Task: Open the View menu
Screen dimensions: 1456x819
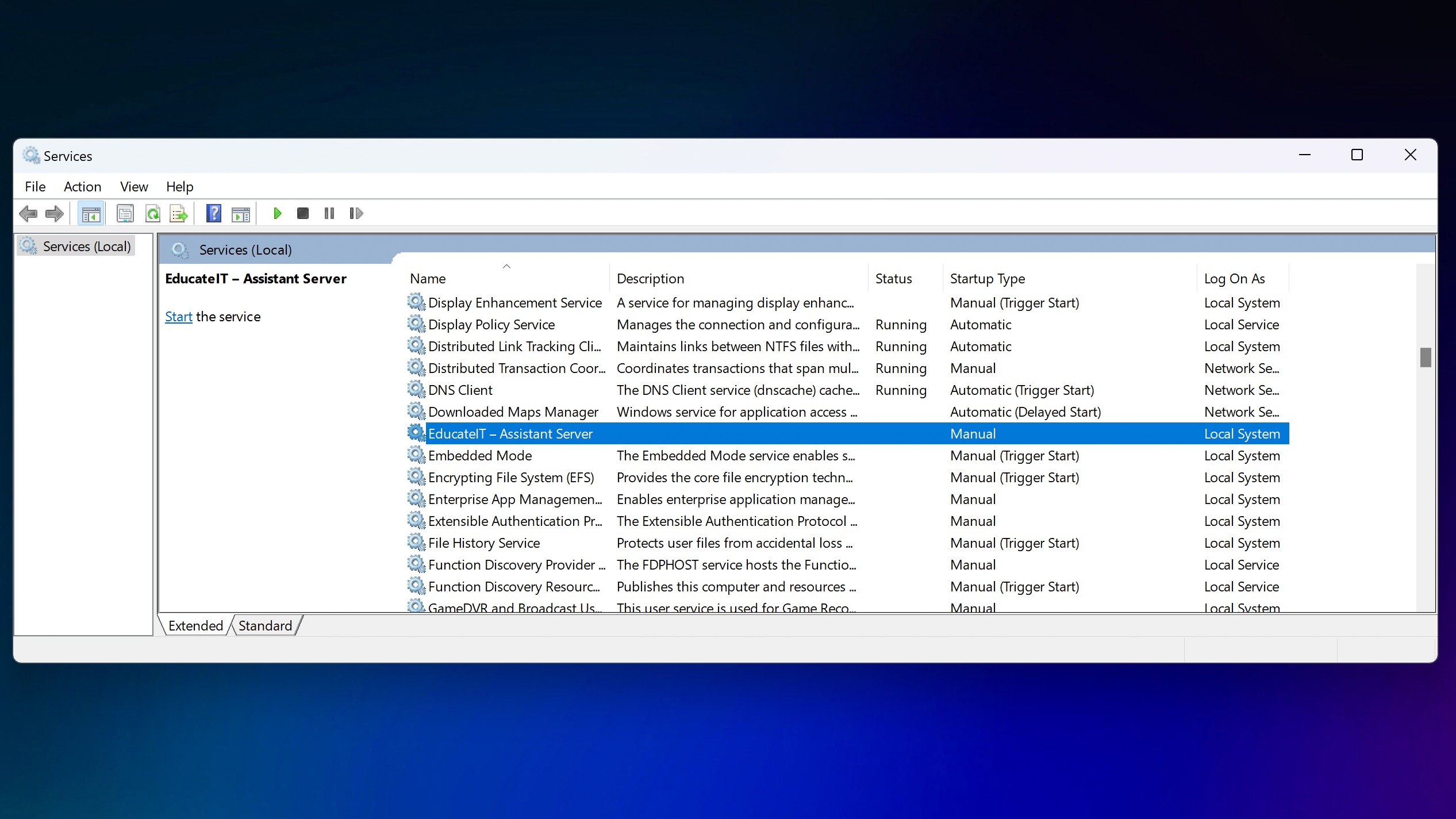Action: coord(134,187)
